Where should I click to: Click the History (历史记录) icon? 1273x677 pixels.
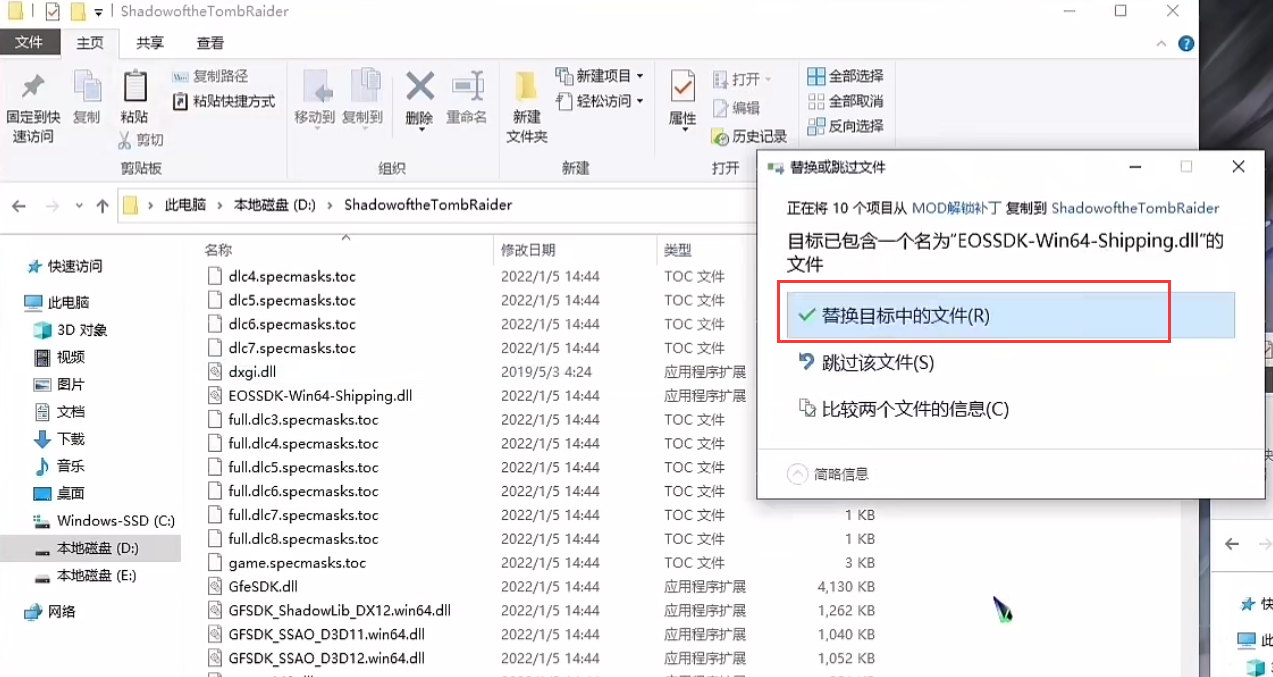click(720, 136)
